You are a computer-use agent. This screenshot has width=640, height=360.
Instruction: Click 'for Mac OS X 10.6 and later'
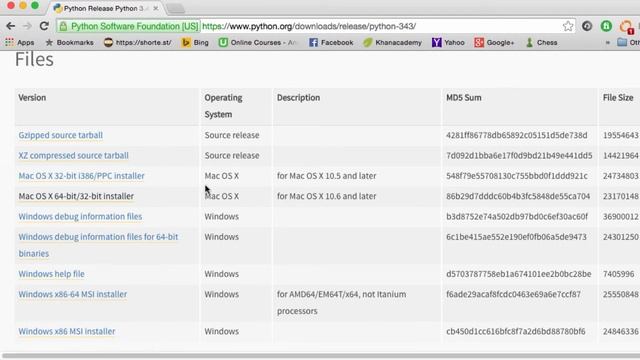327,196
